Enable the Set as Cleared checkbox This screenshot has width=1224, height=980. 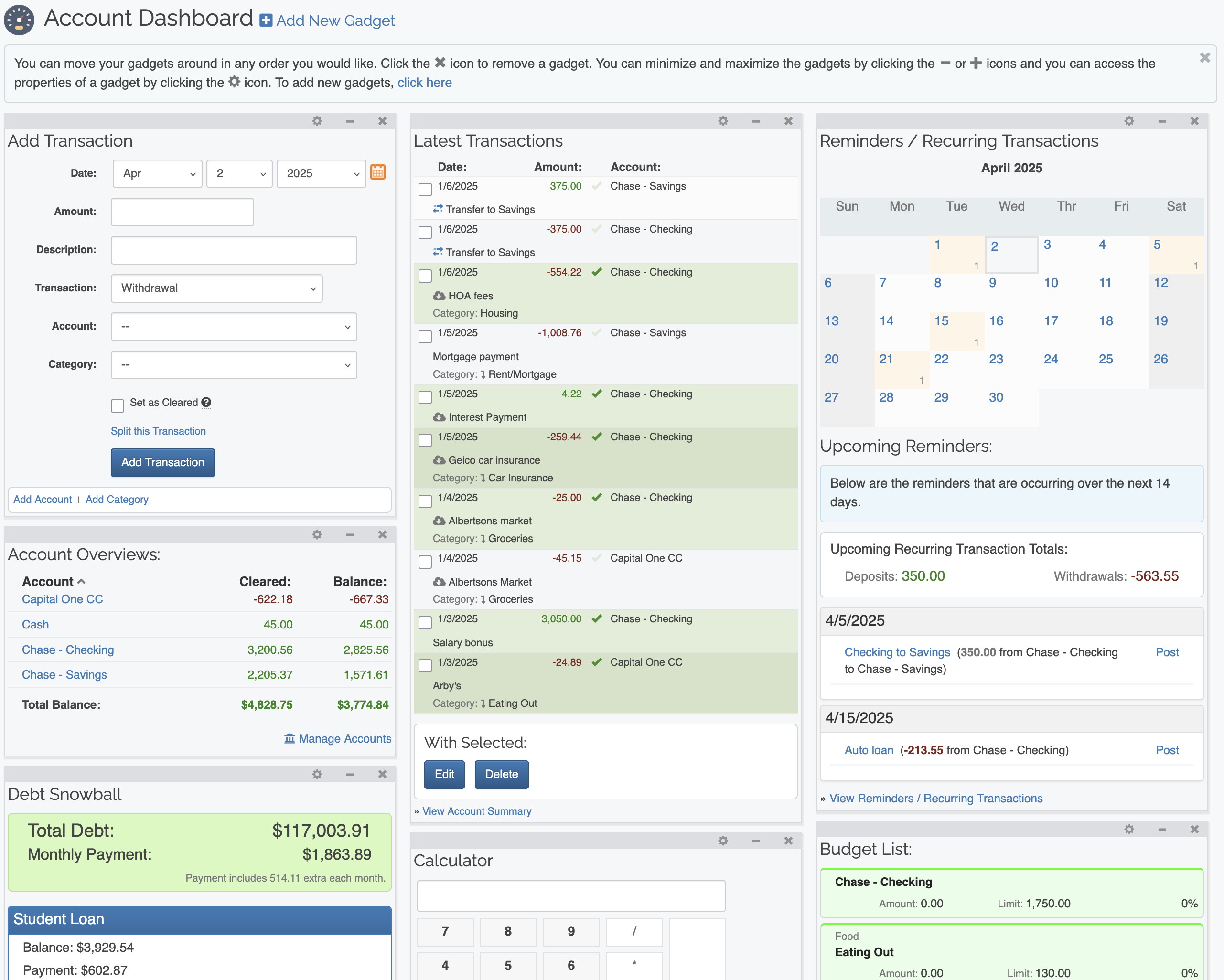tap(118, 405)
